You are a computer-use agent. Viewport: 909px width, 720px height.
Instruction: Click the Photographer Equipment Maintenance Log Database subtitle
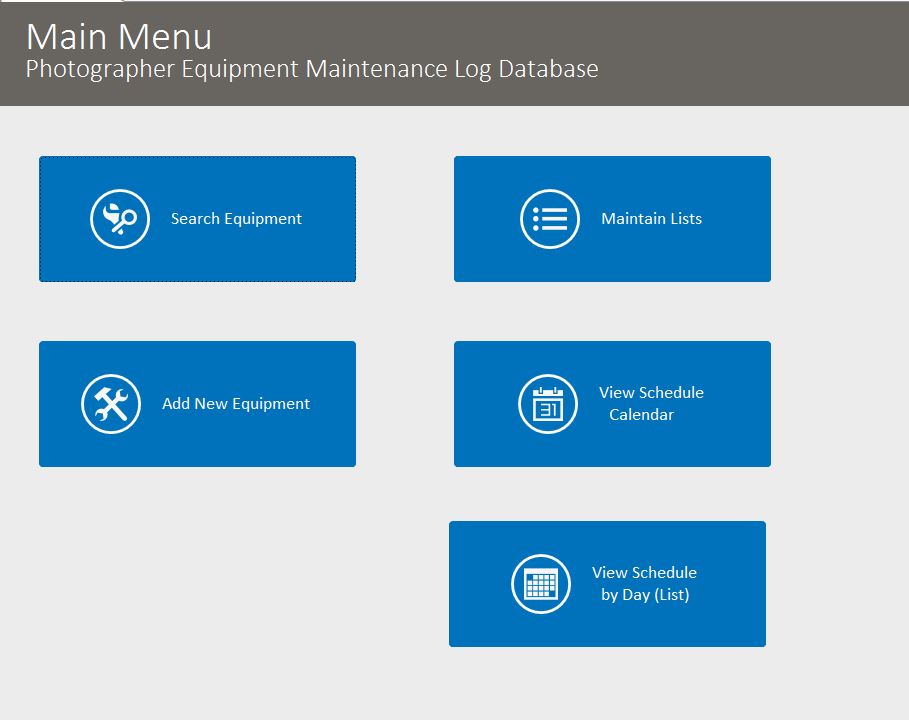click(x=312, y=69)
